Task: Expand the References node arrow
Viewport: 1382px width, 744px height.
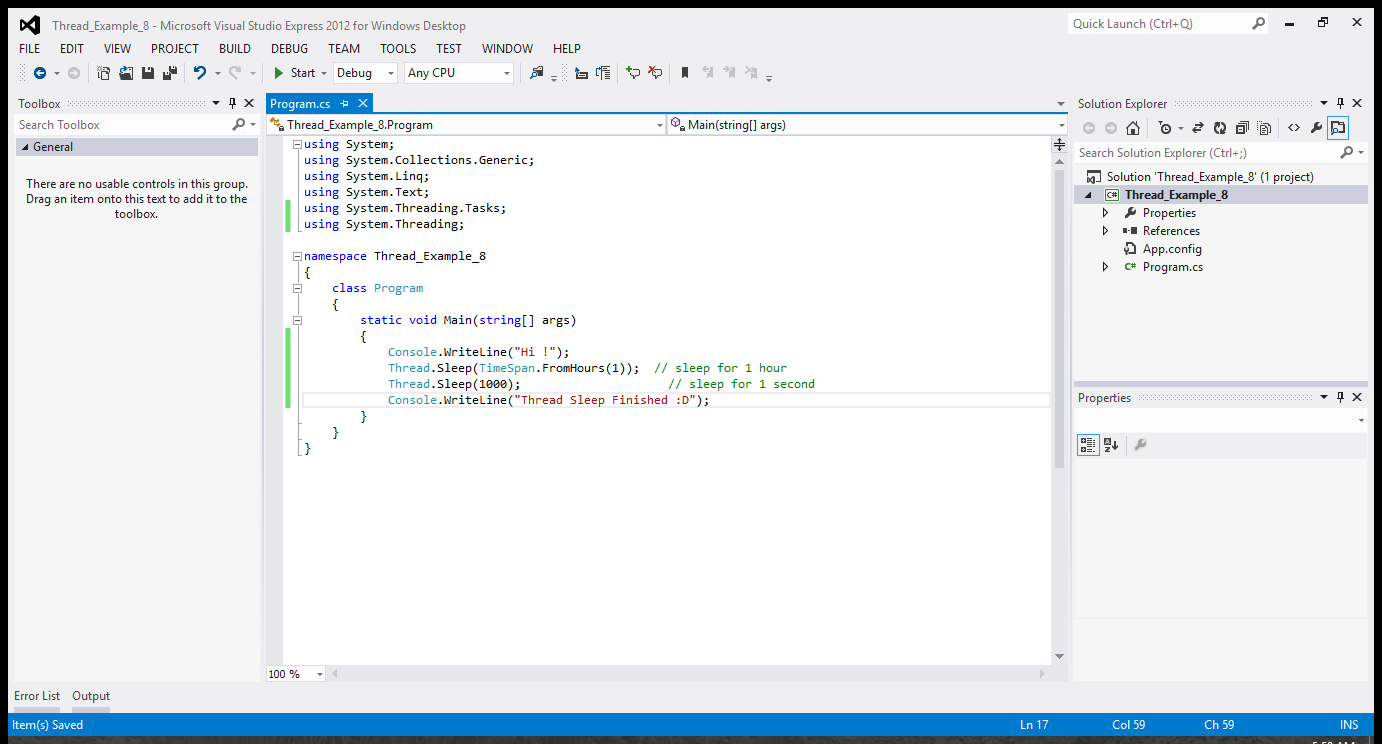Action: tap(1105, 231)
